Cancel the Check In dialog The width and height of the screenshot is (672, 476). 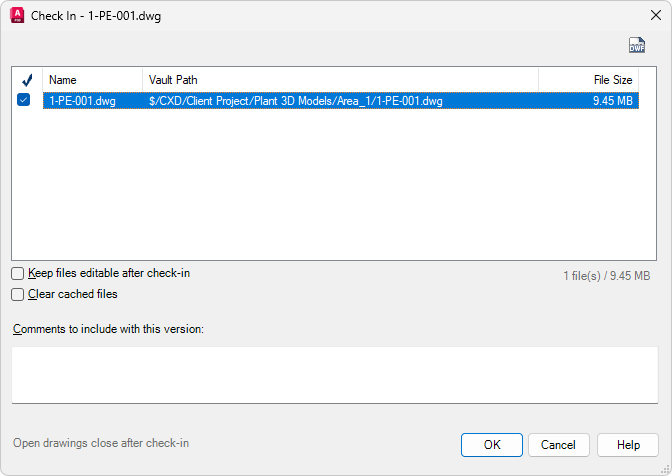pos(558,445)
